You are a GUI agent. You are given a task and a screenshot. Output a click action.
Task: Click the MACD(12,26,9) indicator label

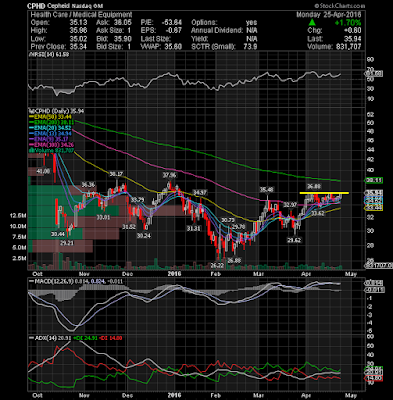point(76,281)
